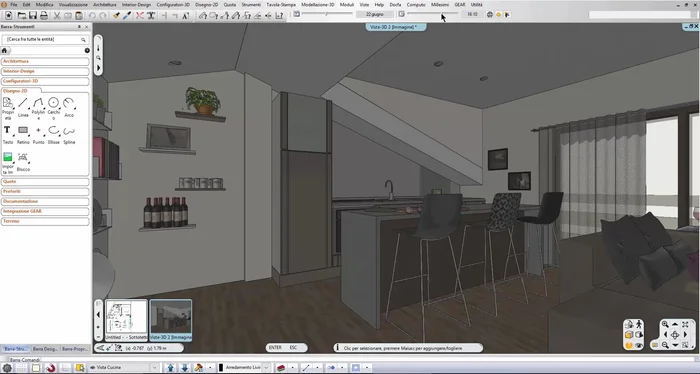Switch to the Barra-Propr tab

(x=74, y=349)
